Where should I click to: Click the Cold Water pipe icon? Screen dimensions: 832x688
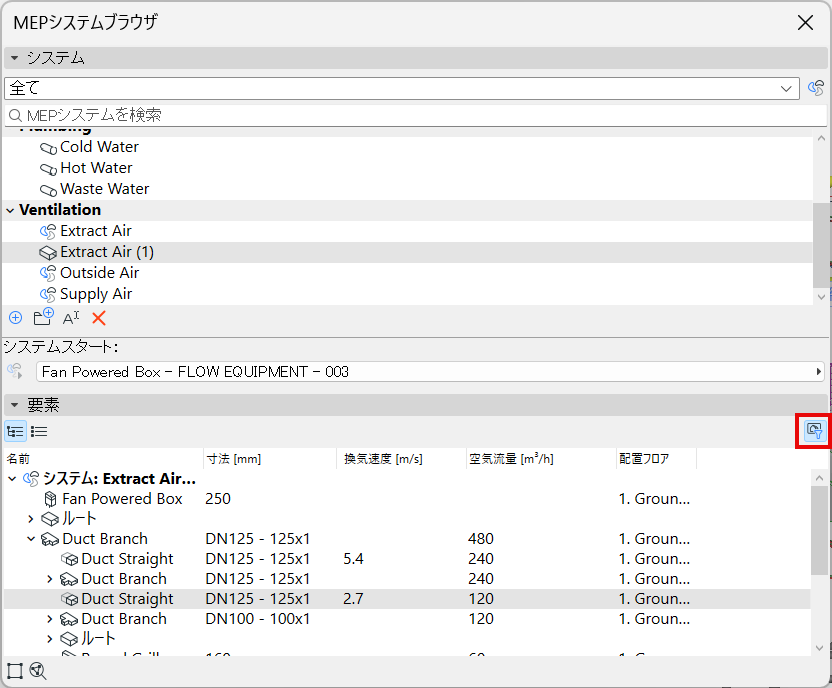click(48, 148)
